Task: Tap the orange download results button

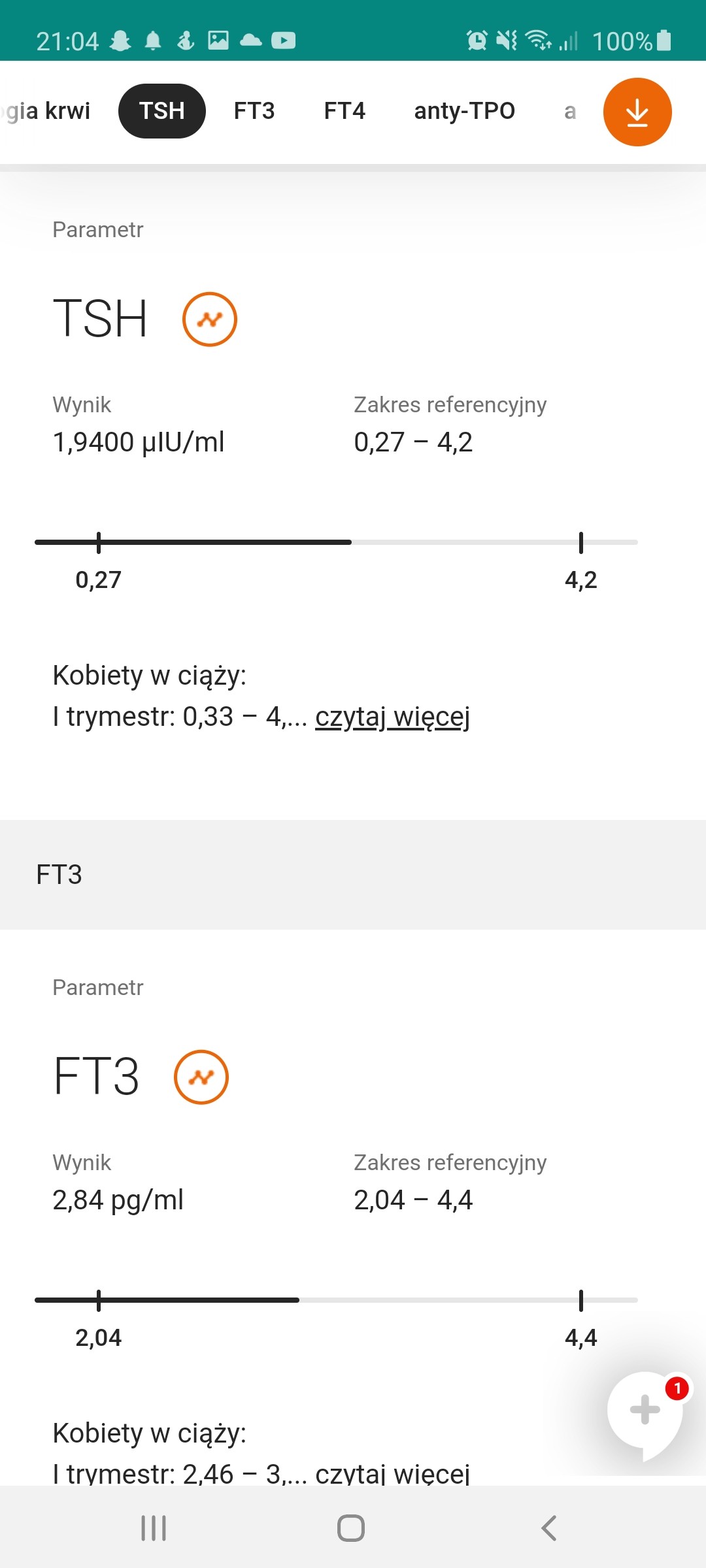Action: (637, 112)
